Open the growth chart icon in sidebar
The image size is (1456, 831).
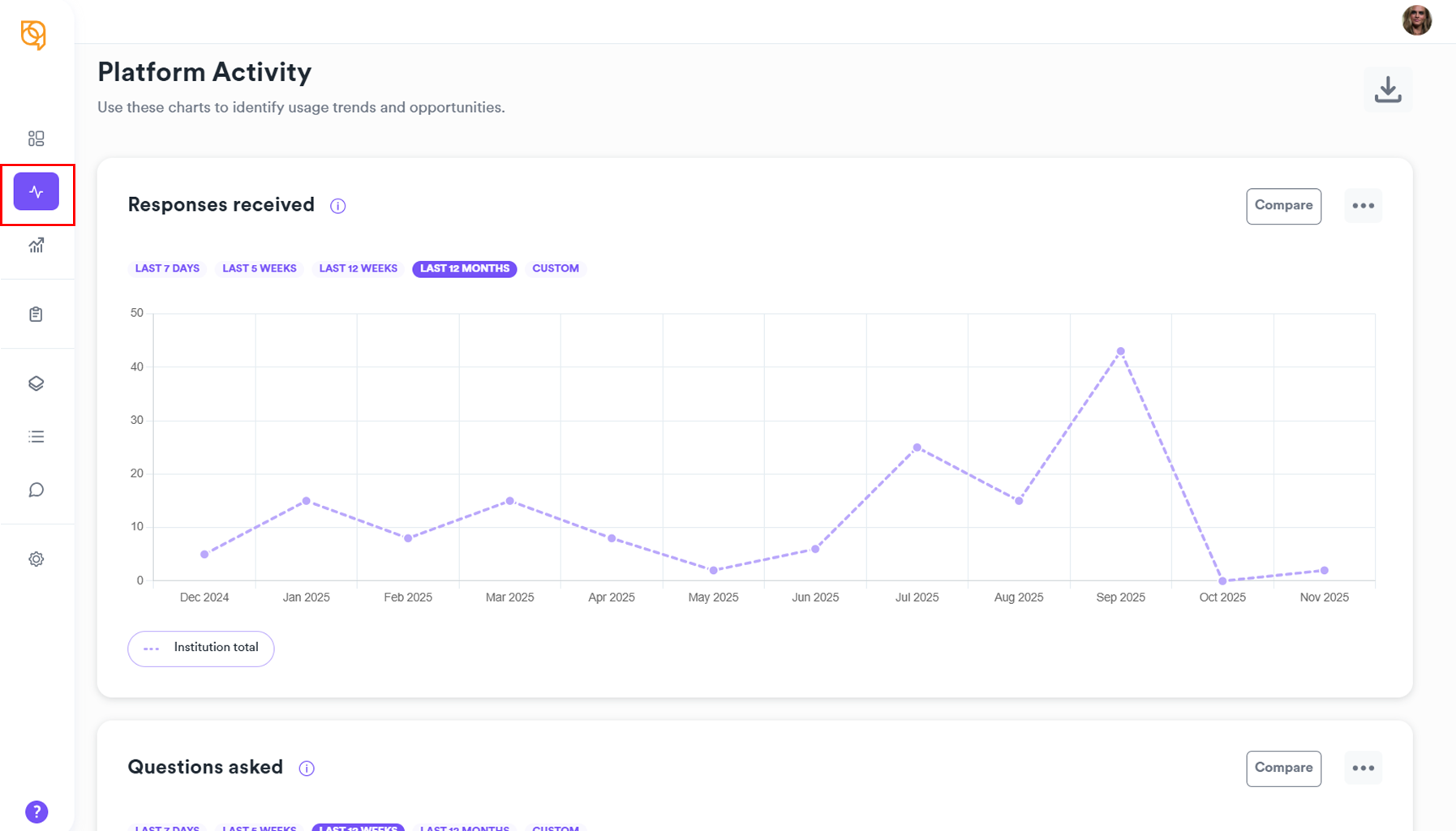36,246
